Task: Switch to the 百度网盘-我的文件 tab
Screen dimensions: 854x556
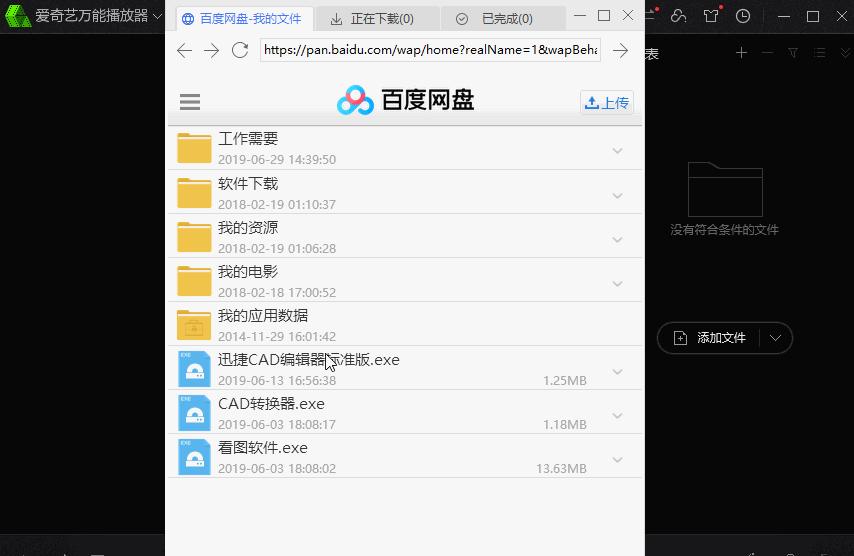Action: (x=244, y=19)
